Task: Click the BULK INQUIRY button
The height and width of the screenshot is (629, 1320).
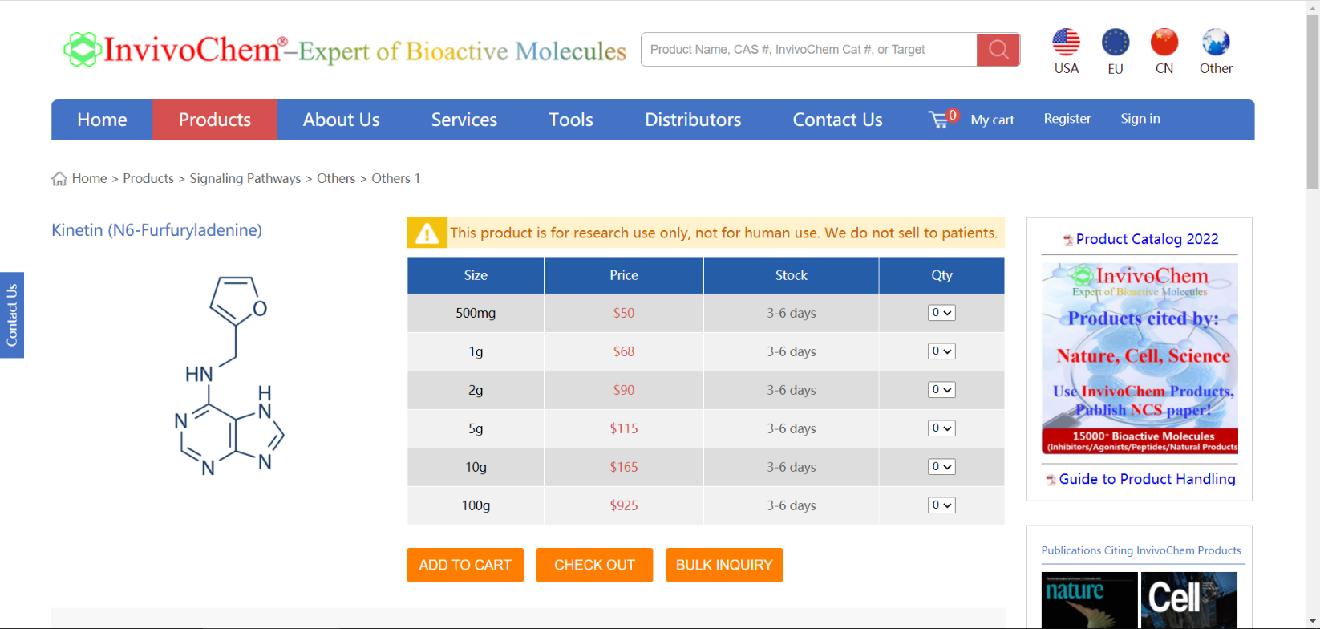Action: pos(724,565)
